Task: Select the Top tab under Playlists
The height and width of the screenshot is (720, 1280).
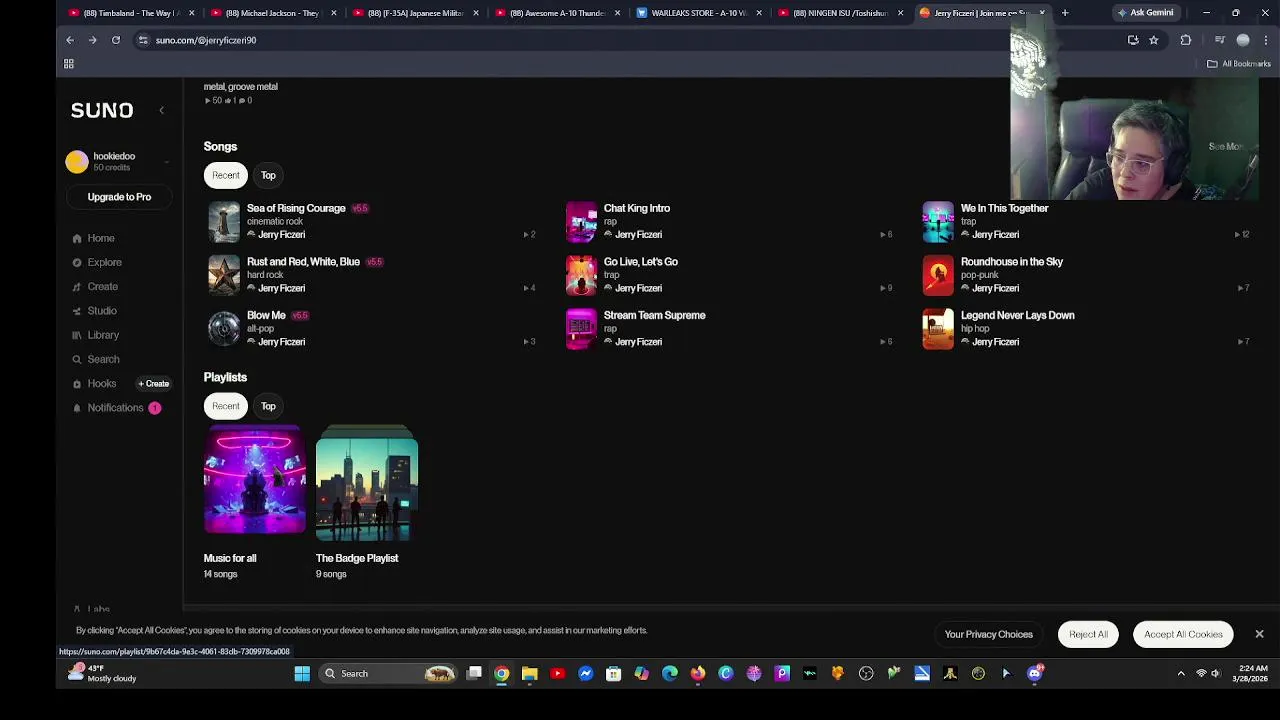Action: [x=268, y=406]
